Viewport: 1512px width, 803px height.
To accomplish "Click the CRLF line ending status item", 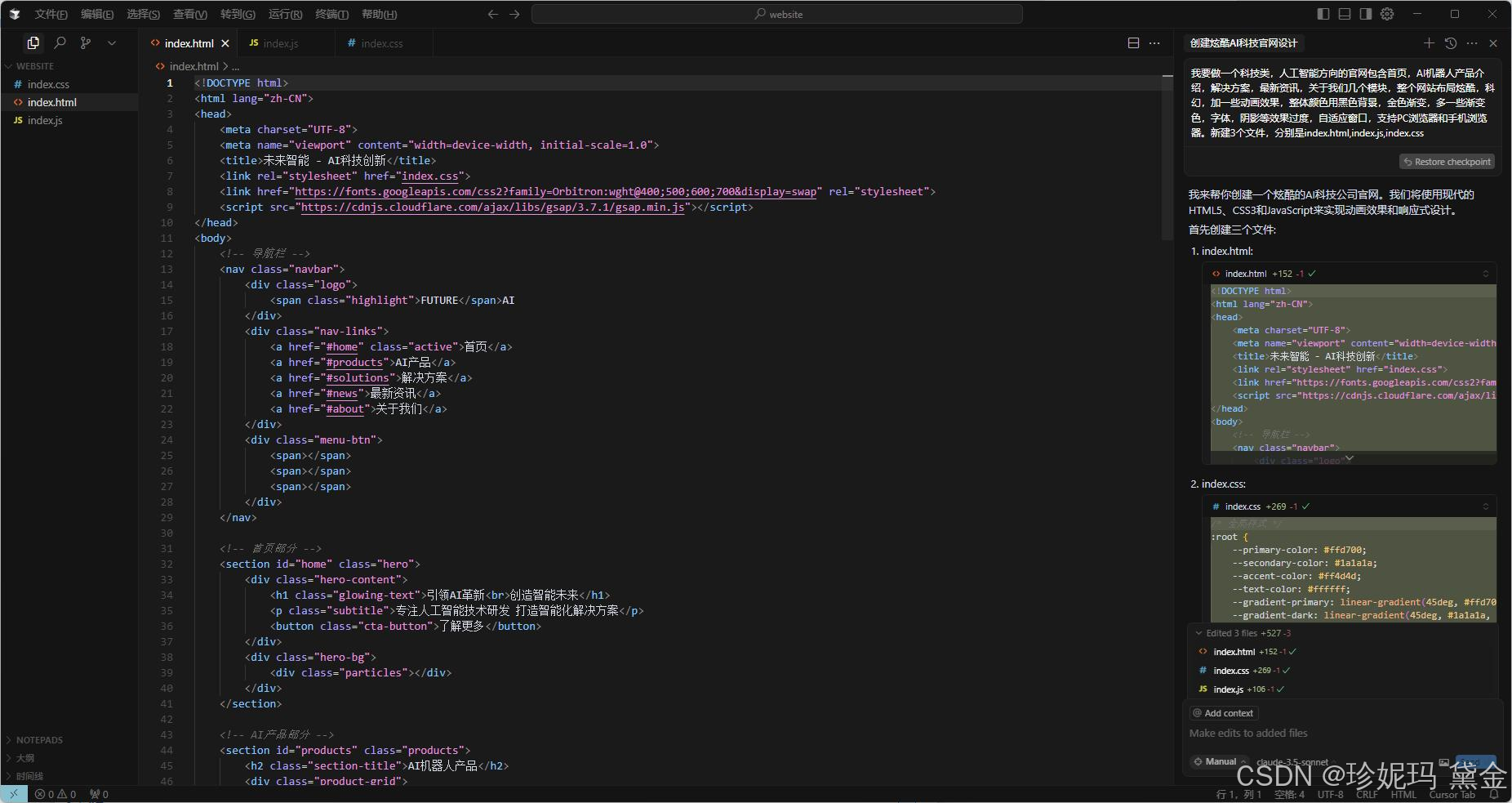I will coord(1367,794).
